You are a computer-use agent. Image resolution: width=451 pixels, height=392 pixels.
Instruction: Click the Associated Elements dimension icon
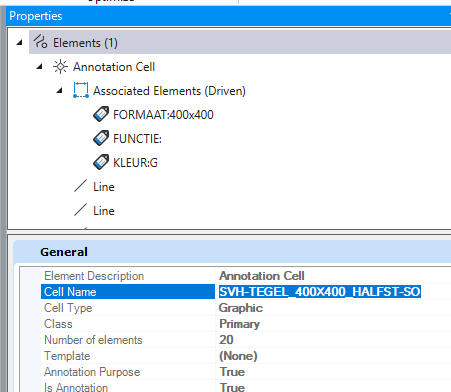point(81,90)
